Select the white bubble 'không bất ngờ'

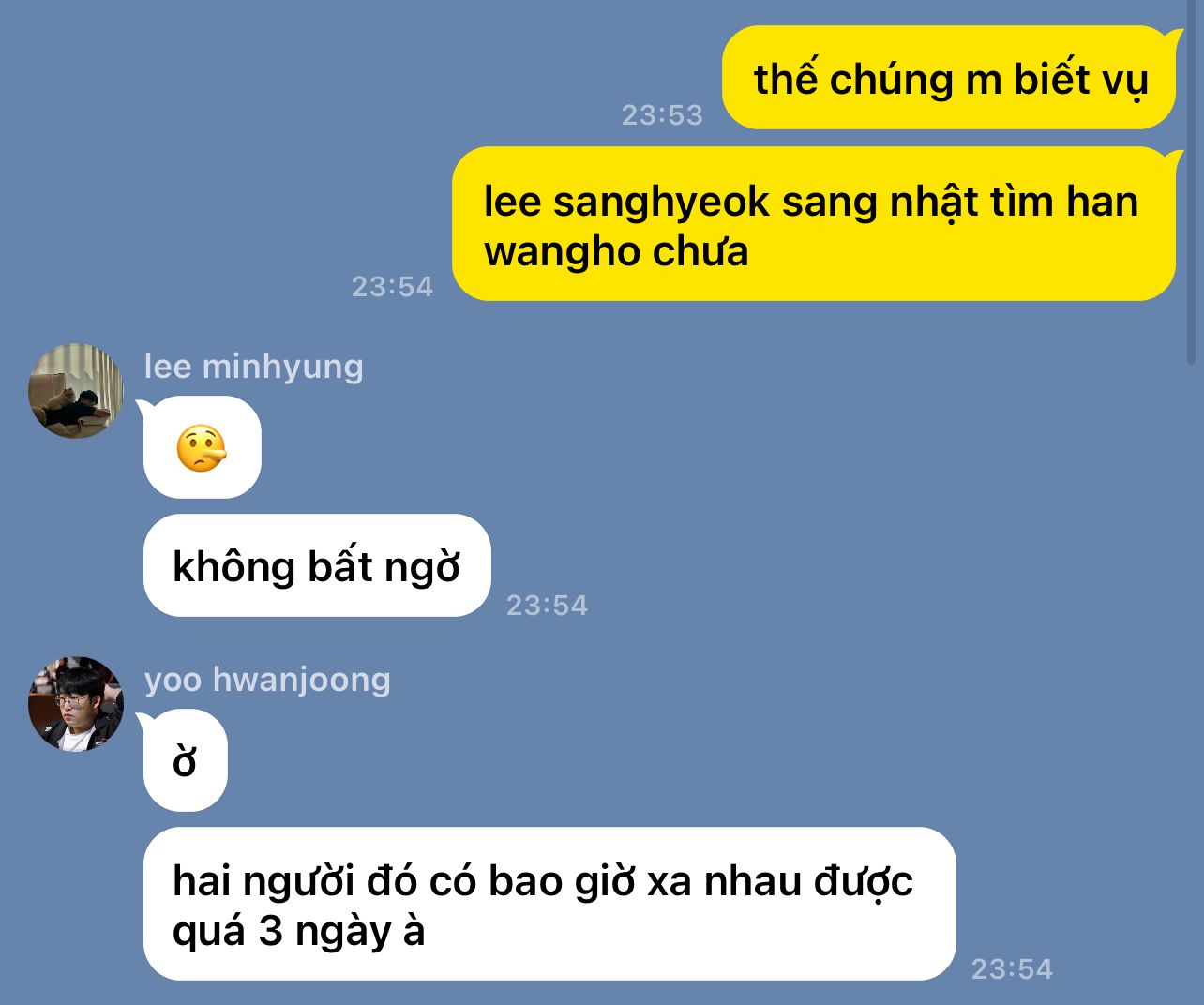(x=317, y=565)
